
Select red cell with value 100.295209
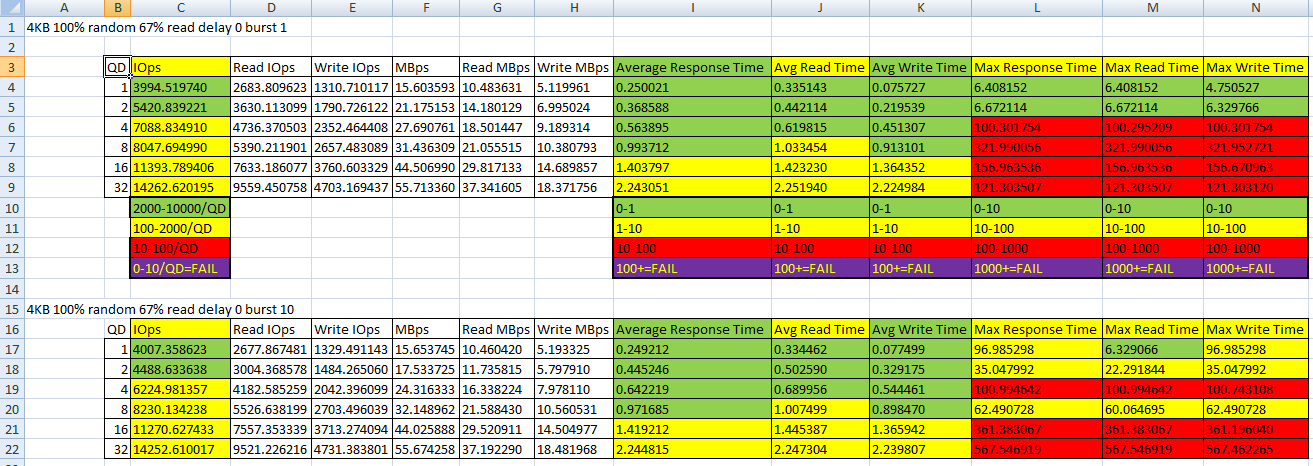(x=1152, y=127)
